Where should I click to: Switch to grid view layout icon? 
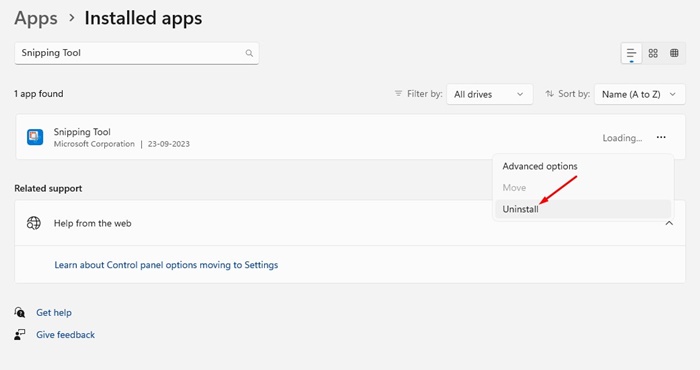(x=653, y=54)
